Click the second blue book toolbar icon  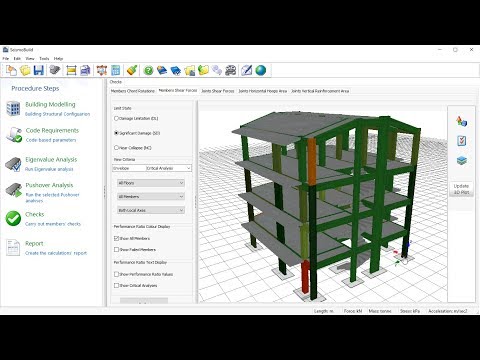click(x=176, y=70)
